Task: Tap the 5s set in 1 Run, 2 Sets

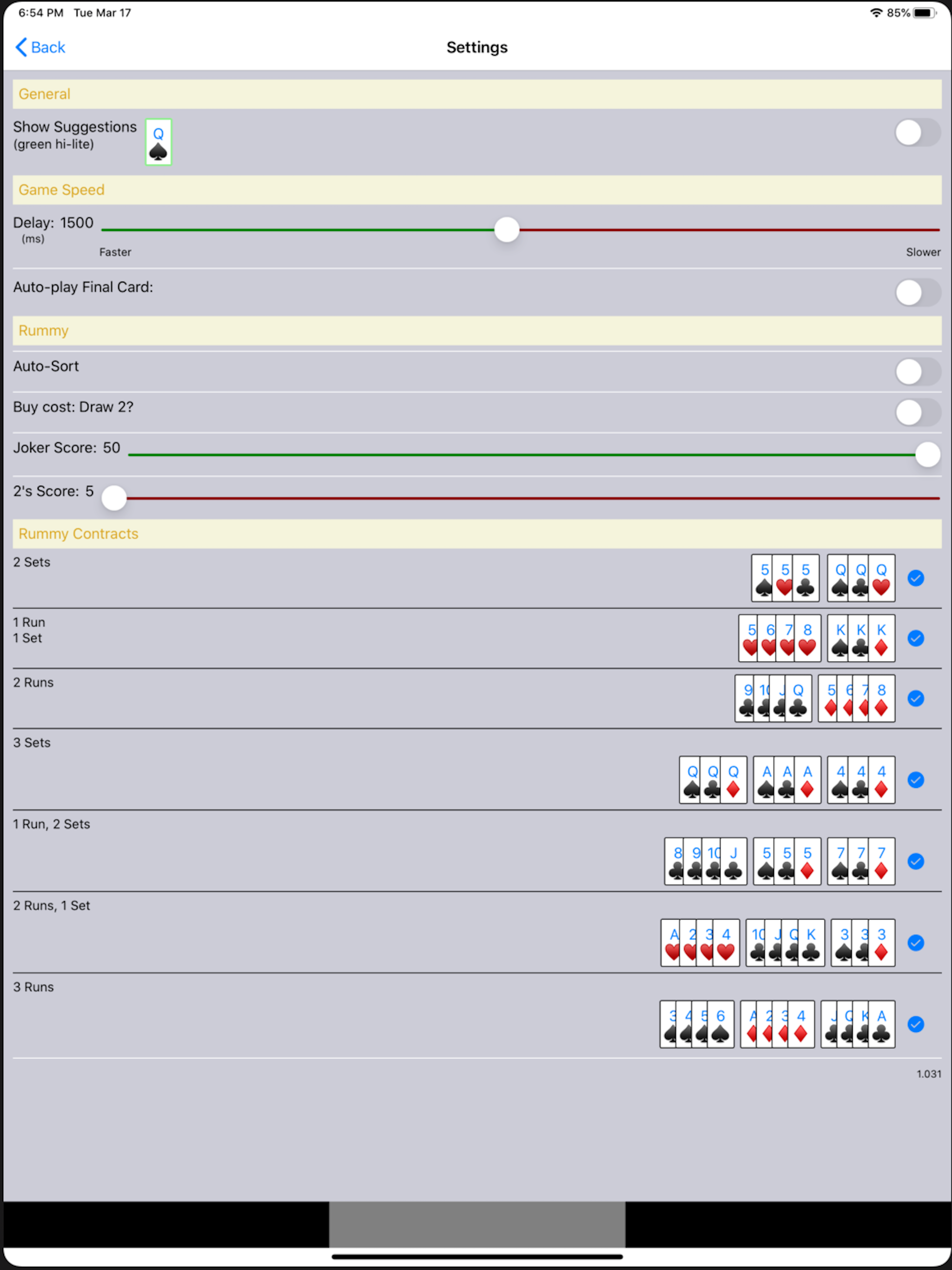Action: (x=787, y=861)
